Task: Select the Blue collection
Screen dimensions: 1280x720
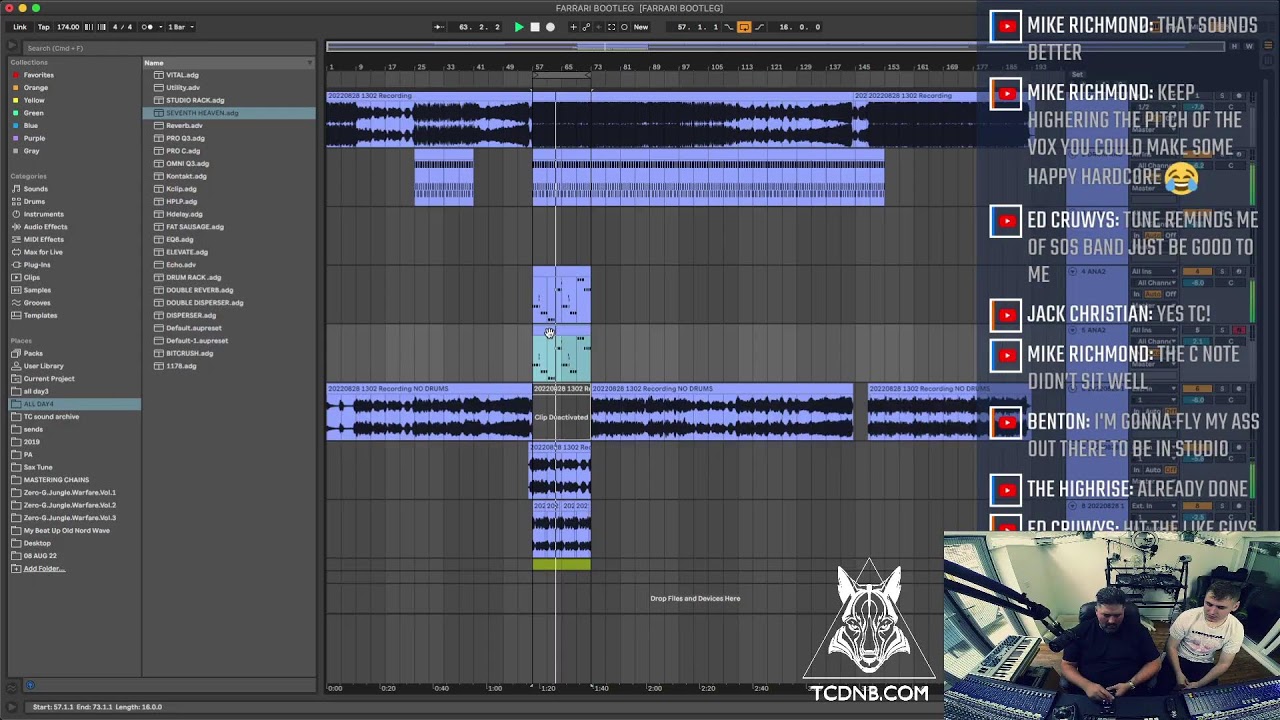Action: tap(31, 126)
